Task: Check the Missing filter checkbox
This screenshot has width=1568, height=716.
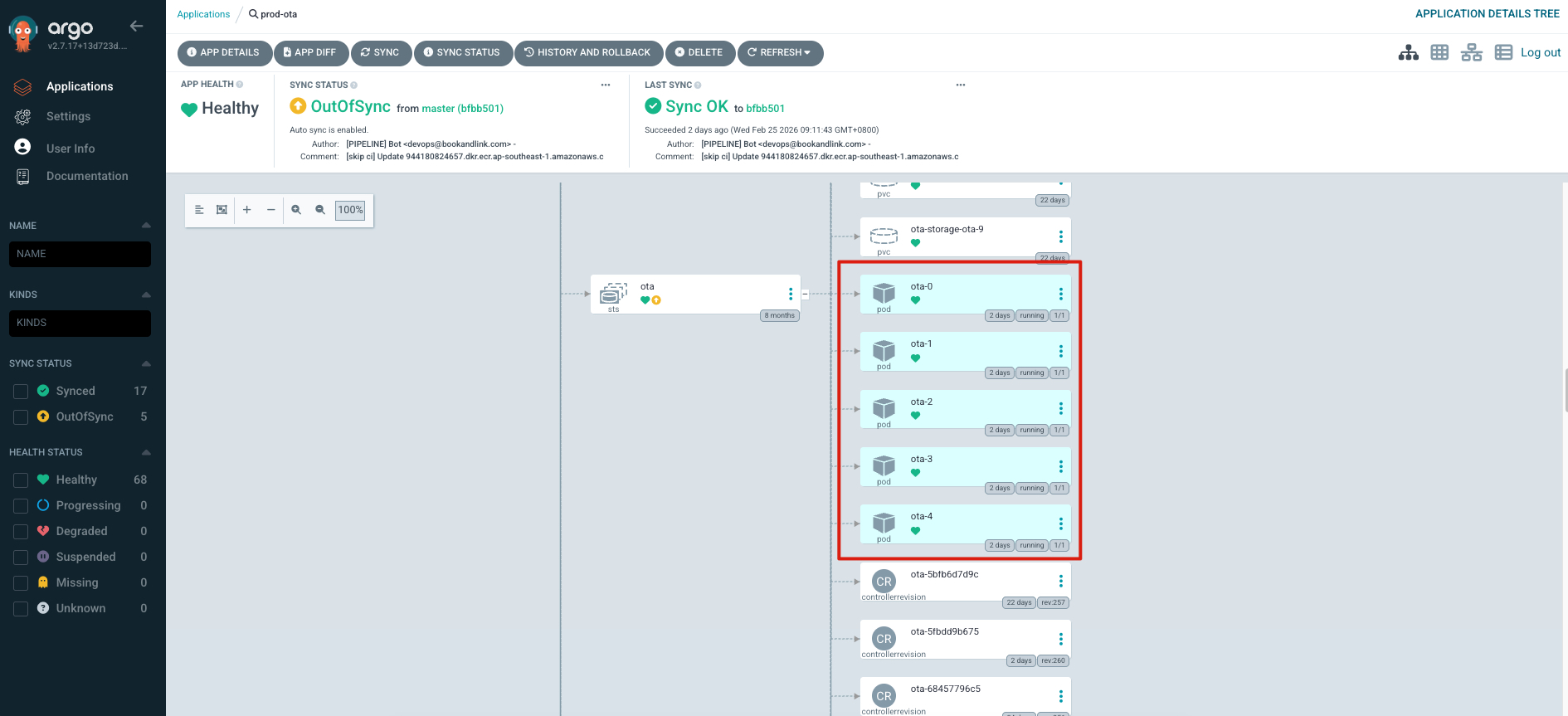Action: [22, 583]
